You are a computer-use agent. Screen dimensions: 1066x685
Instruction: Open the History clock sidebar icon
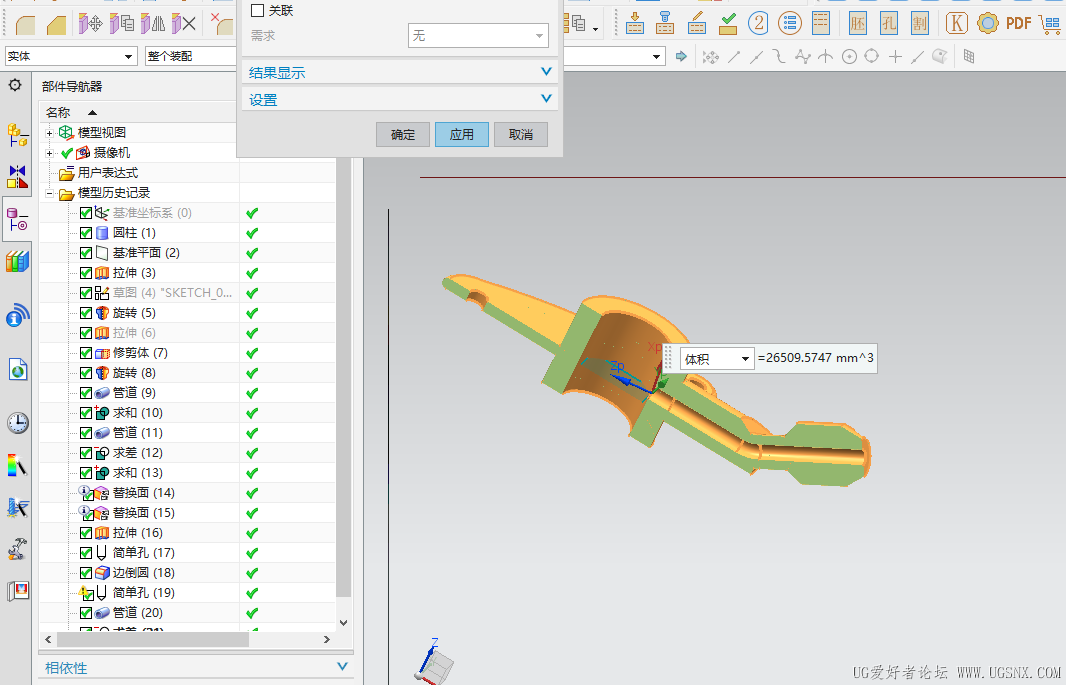pos(18,422)
